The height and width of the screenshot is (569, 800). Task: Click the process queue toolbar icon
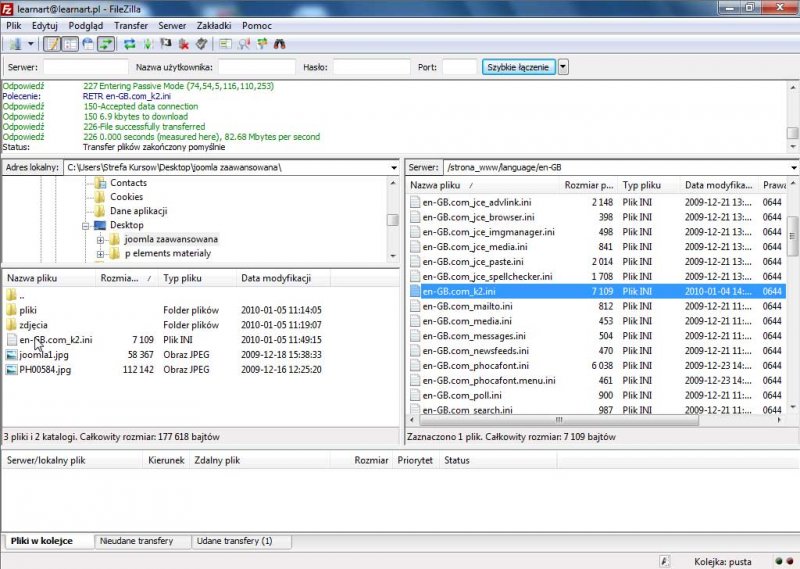(149, 44)
